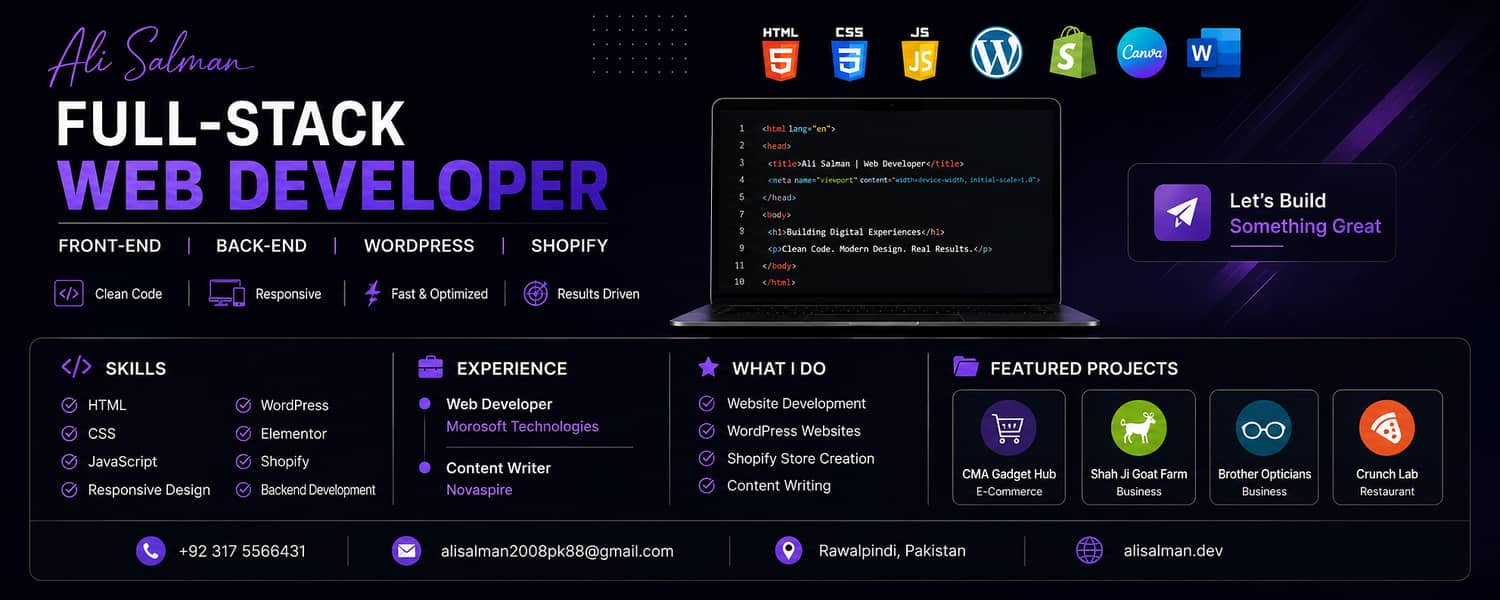Click the WORDPRESS label

pos(419,245)
